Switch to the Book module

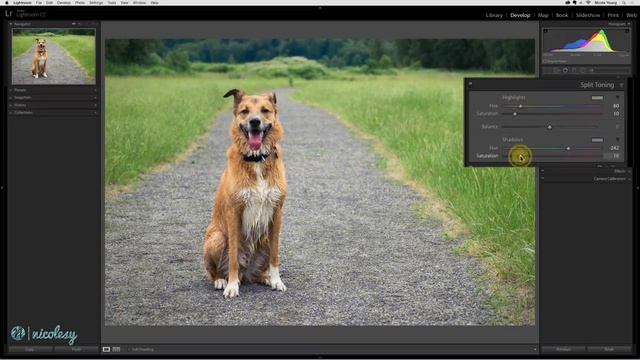[x=562, y=15]
